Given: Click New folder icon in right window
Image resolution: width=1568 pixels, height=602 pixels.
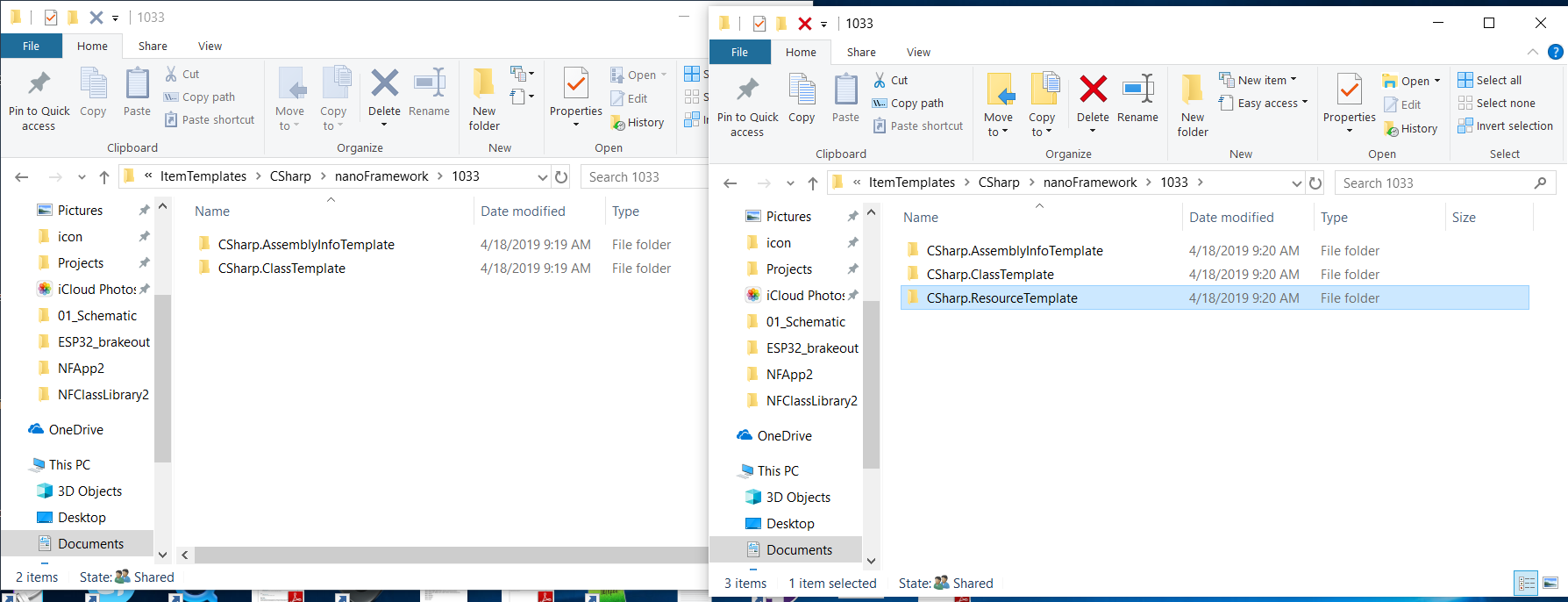Looking at the screenshot, I should coord(1193,90).
